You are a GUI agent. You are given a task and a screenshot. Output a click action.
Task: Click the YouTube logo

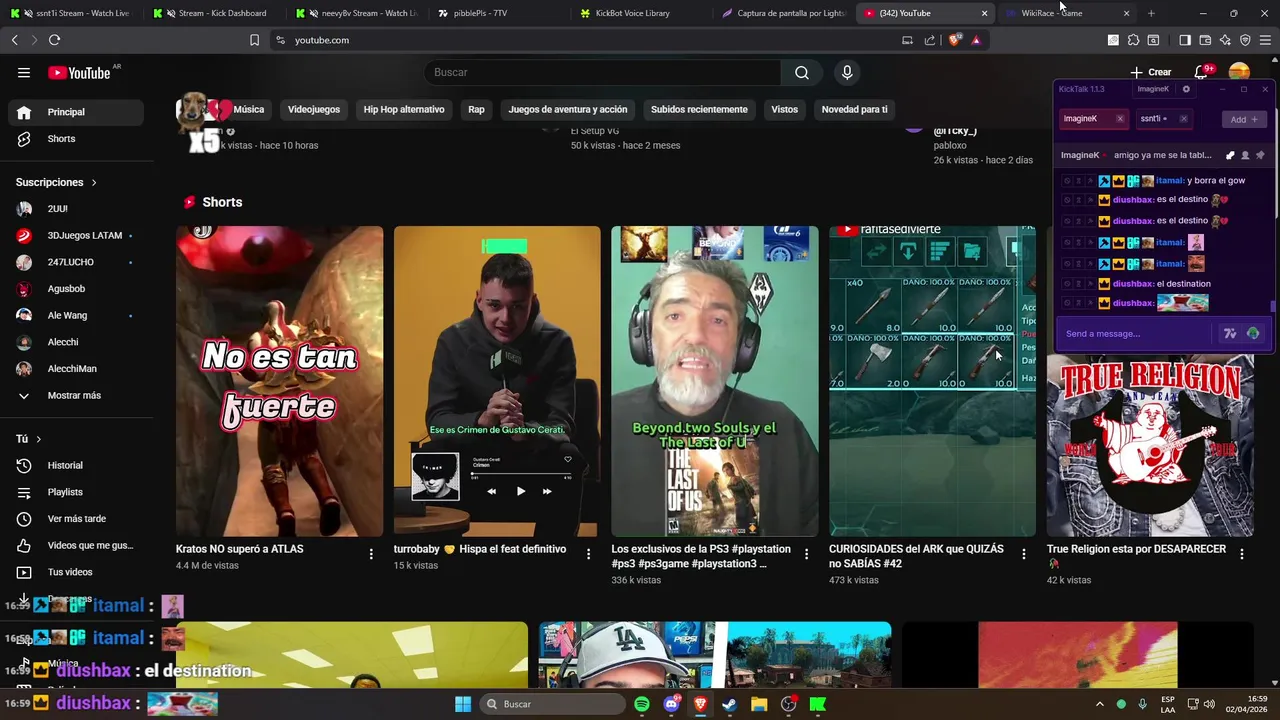[79, 72]
